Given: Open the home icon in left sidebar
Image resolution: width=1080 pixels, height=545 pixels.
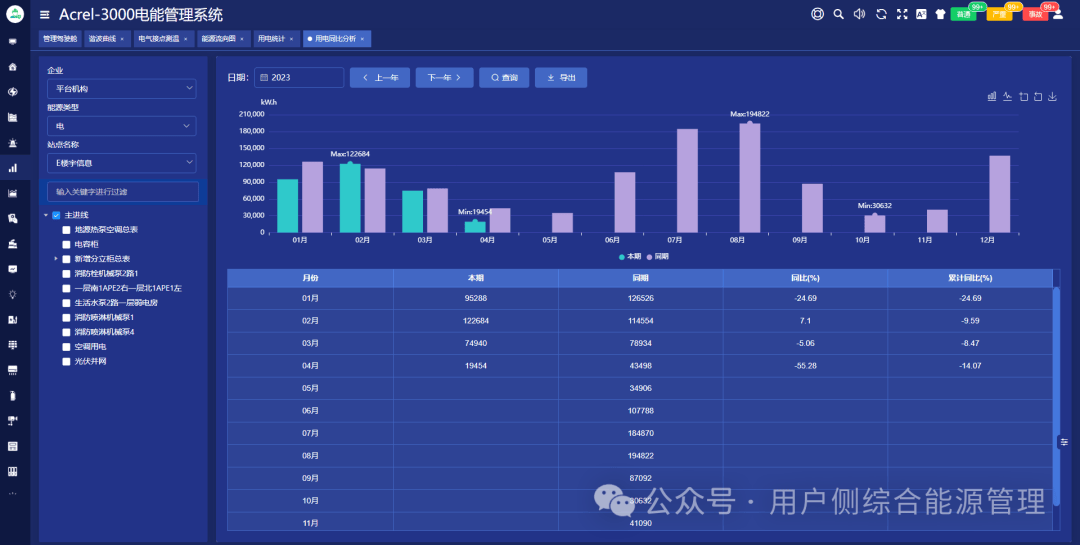Looking at the screenshot, I should point(12,67).
